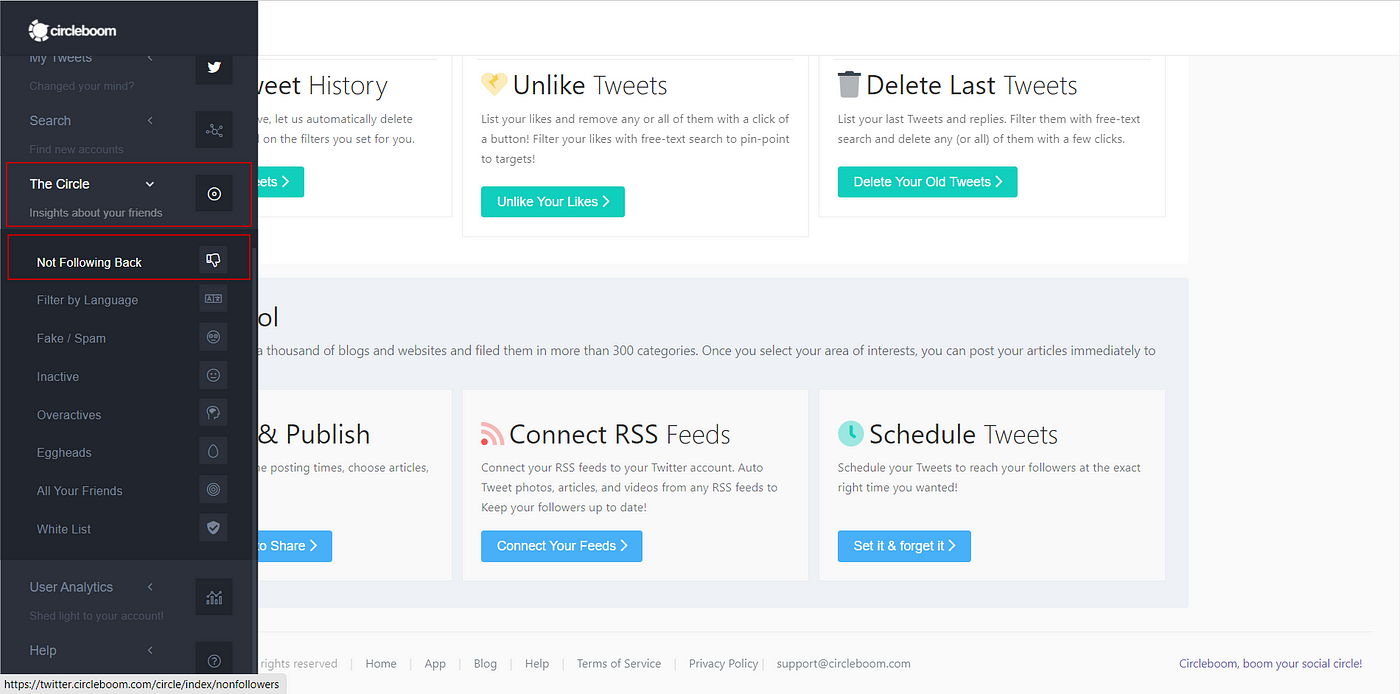Click Help sidebar heading
Viewport: 1400px width, 694px height.
[x=43, y=650]
